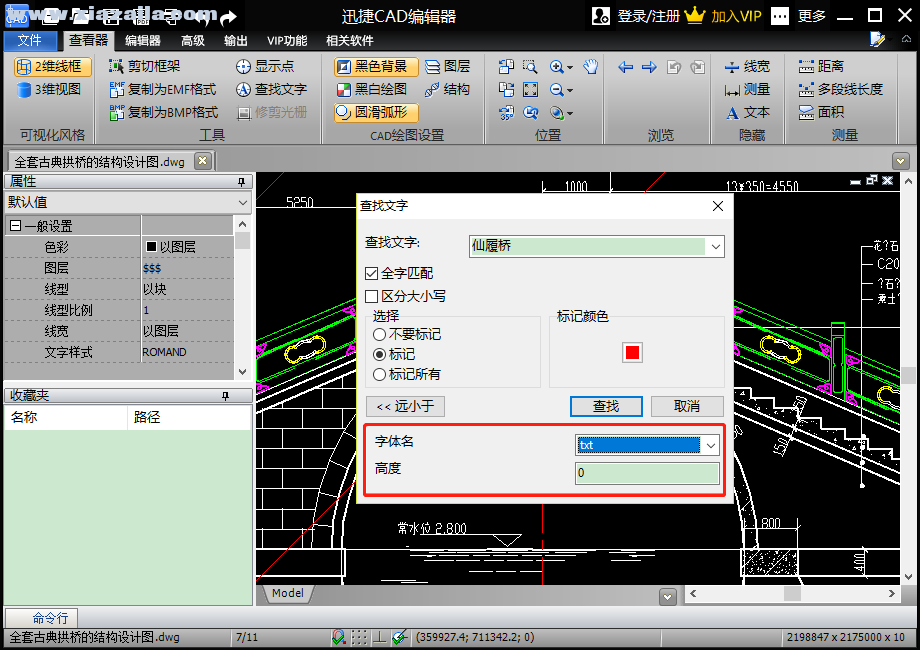Open the globe zoom options dropdown arrow
This screenshot has height=650, width=920.
click(x=570, y=113)
